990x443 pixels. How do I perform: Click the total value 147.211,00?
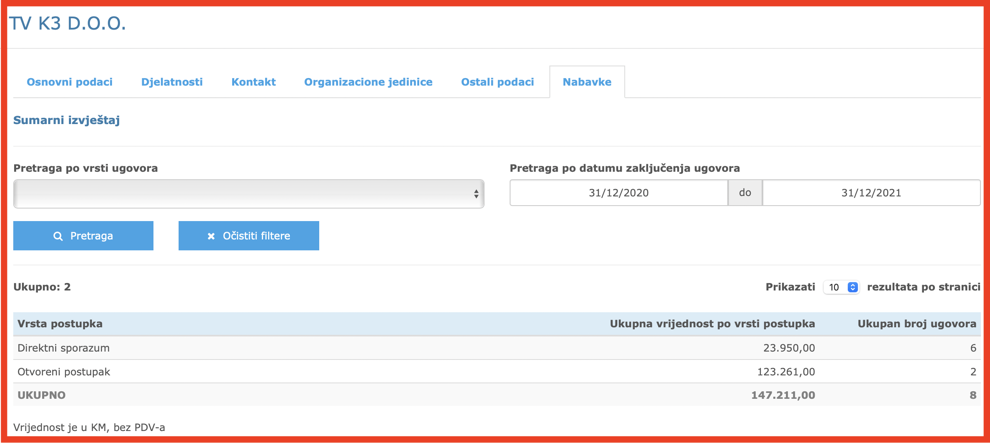[x=782, y=395]
